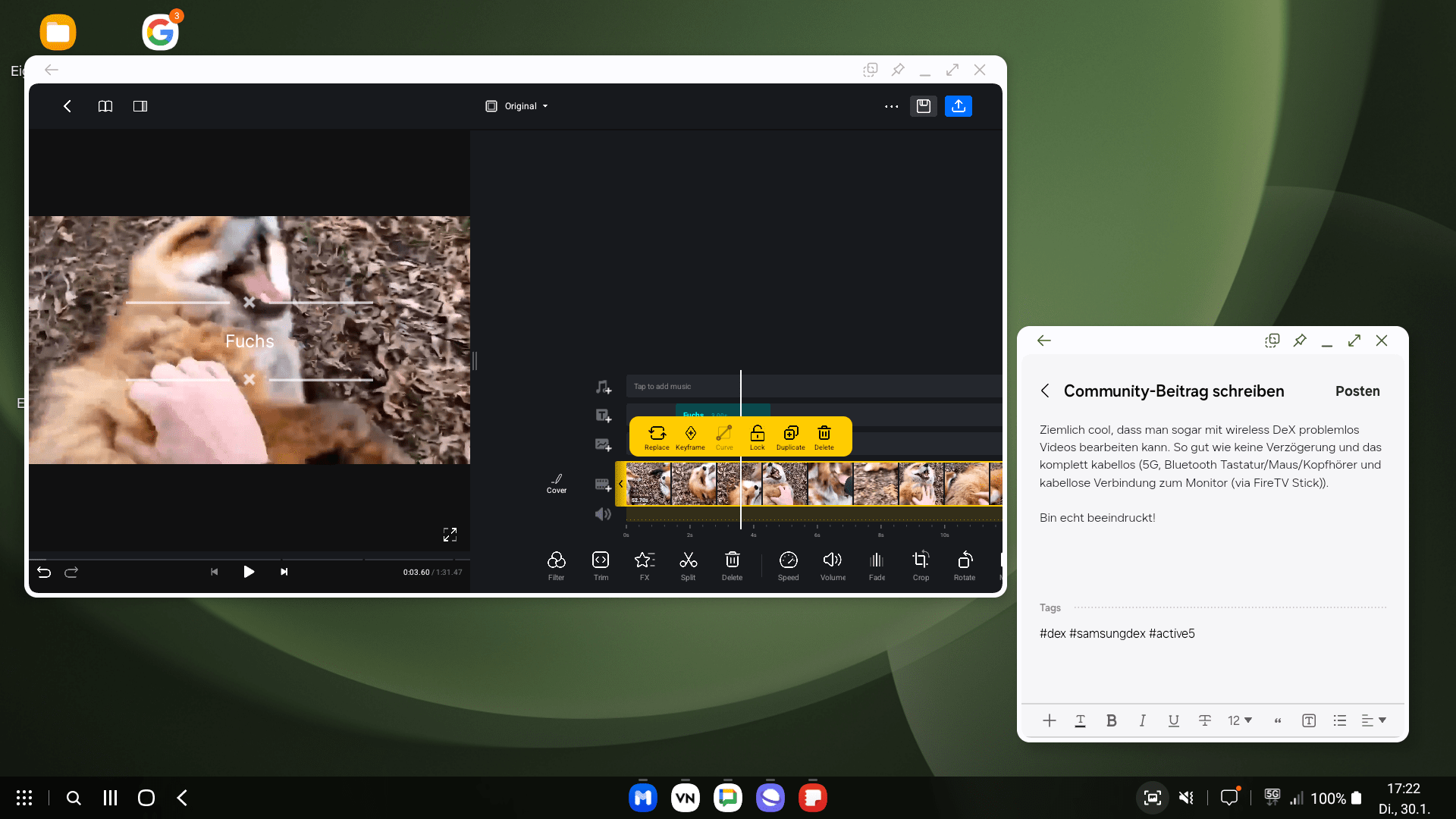
Task: Save the project draft with the disk icon
Action: (923, 106)
